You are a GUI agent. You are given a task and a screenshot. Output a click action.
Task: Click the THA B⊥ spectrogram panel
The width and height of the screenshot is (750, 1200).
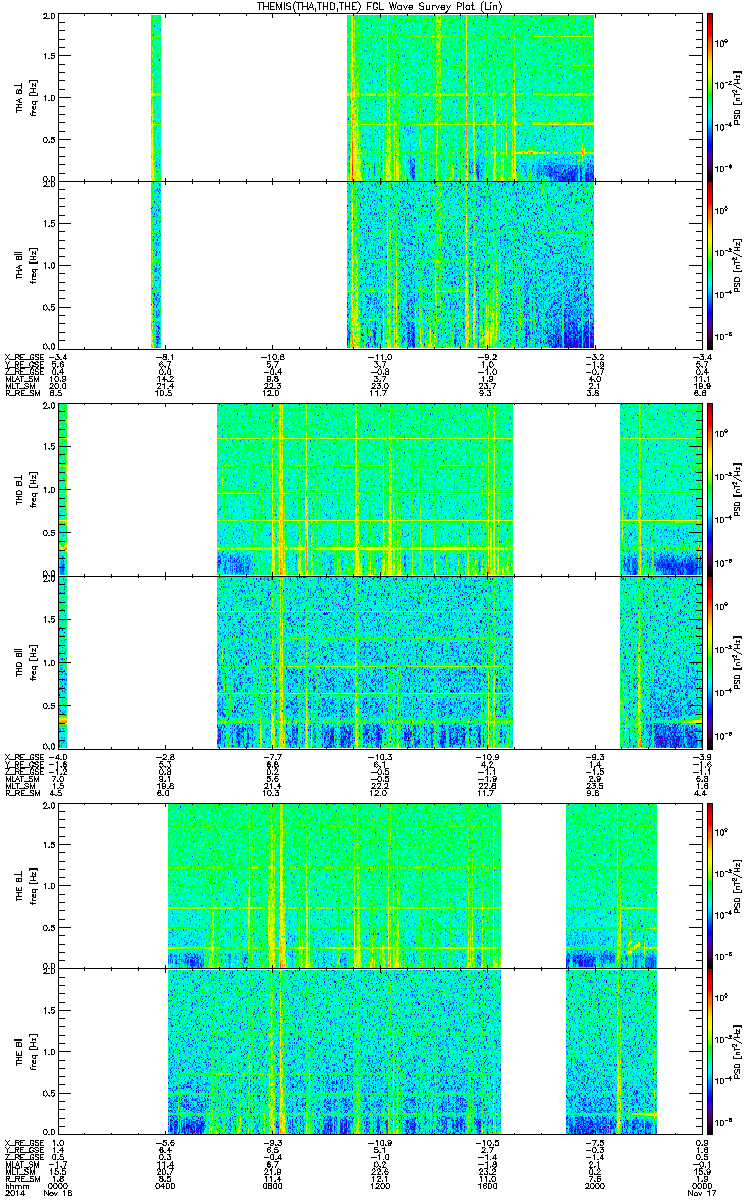[378, 98]
